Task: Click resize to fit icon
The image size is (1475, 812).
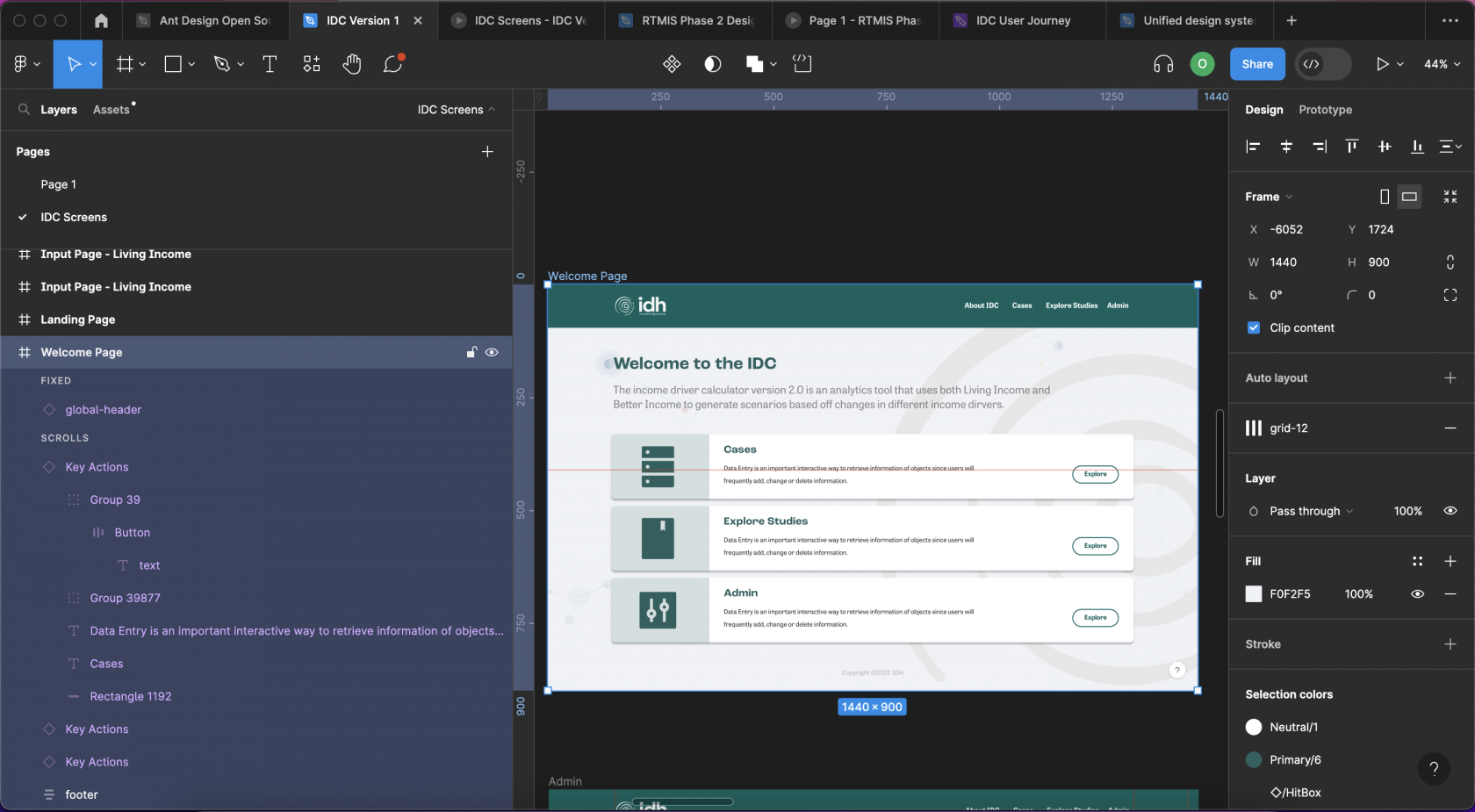Action: click(x=1450, y=197)
